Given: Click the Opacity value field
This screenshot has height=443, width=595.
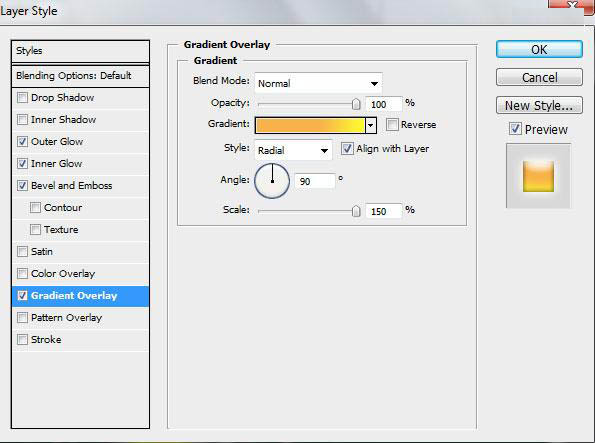Looking at the screenshot, I should (x=383, y=104).
